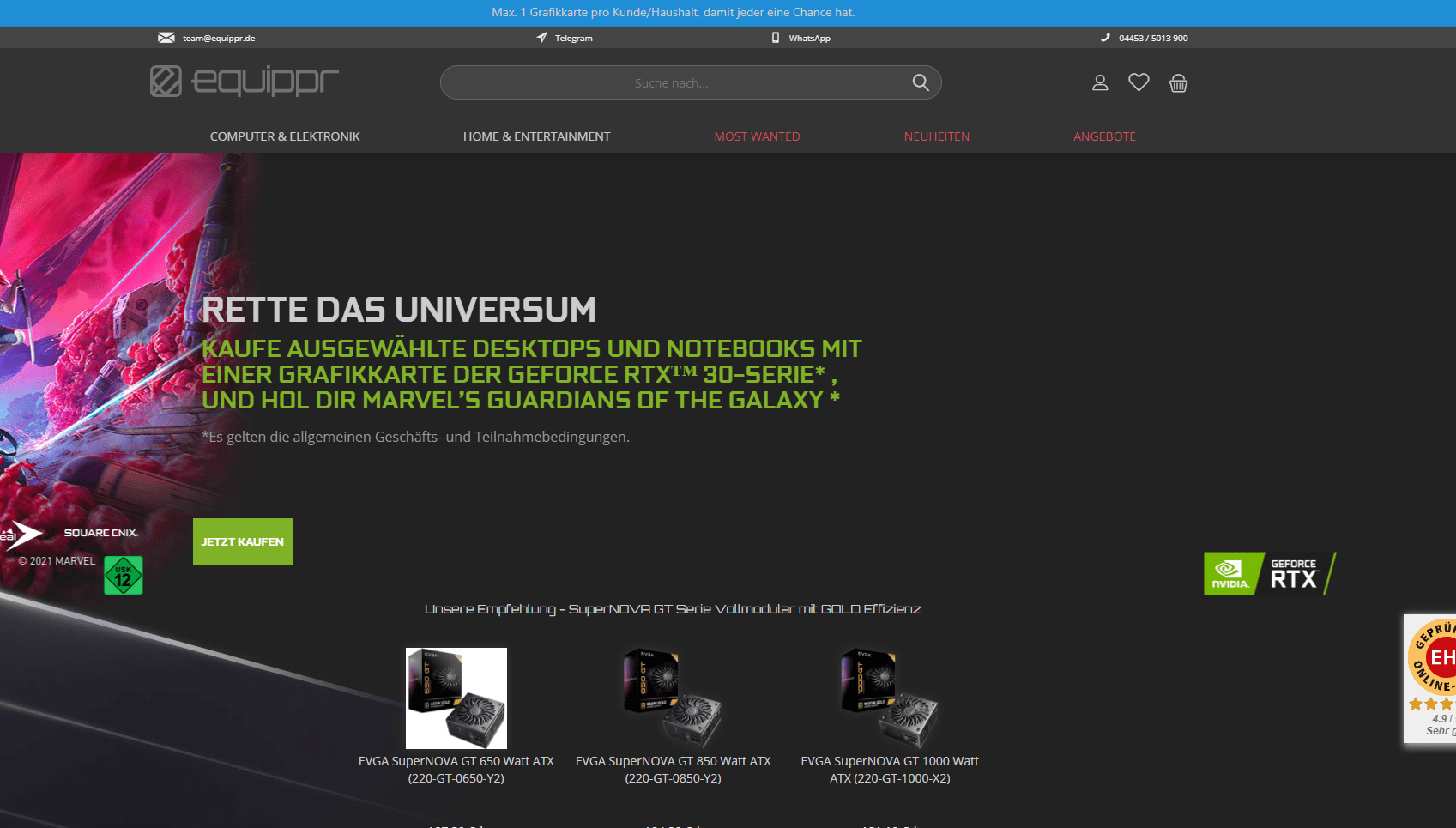Click the email envelope icon
The width and height of the screenshot is (1456, 828).
point(166,38)
